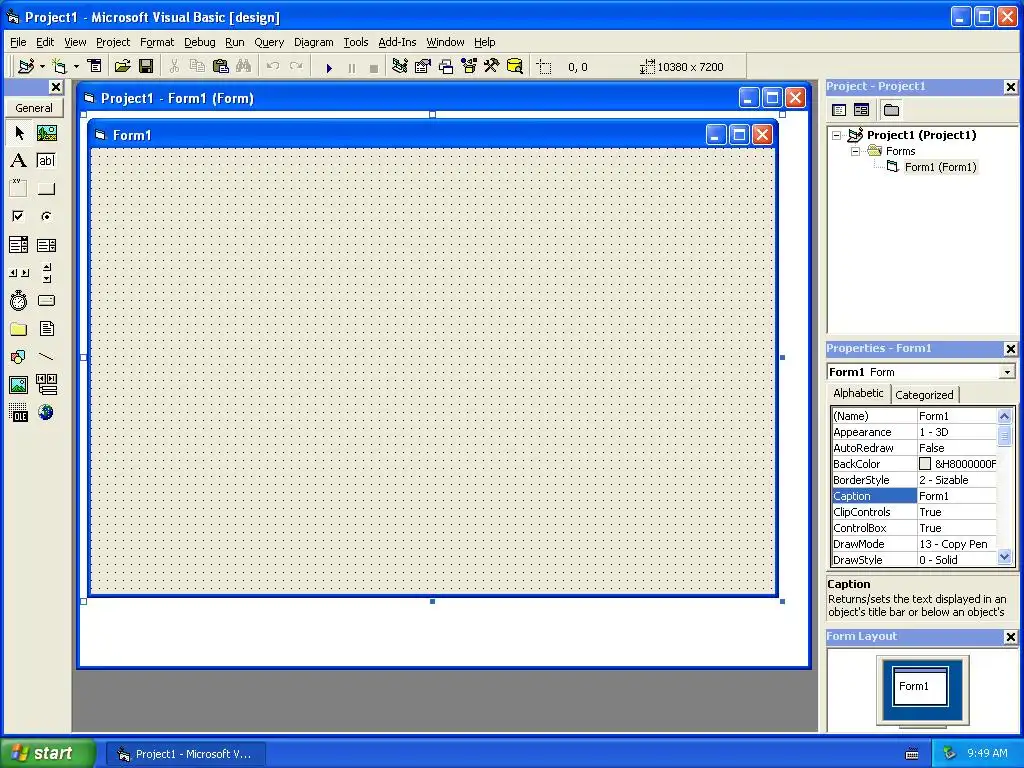Select the Line control tool
This screenshot has height=768, width=1024.
pos(46,357)
